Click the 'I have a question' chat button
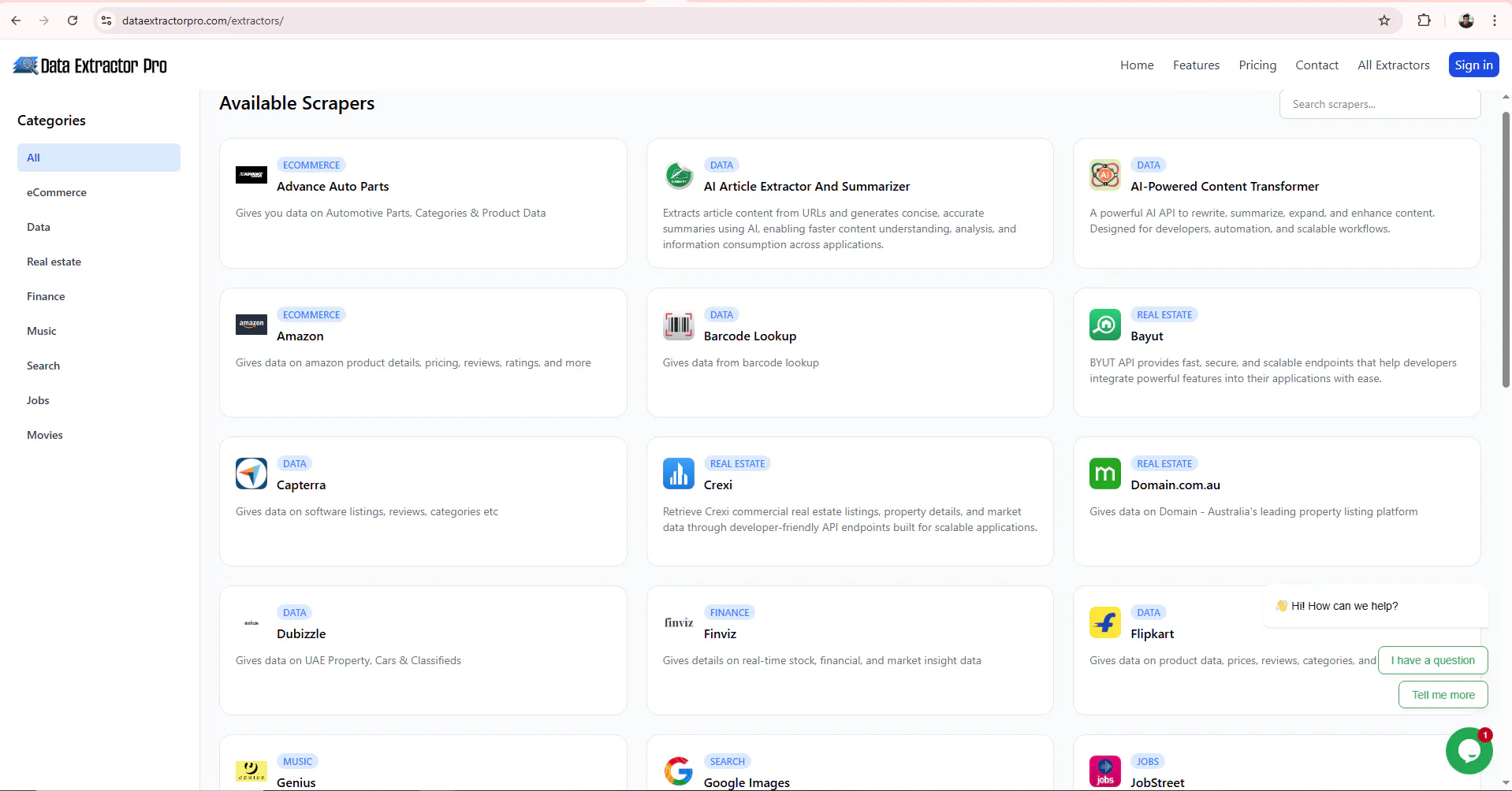 [x=1432, y=660]
